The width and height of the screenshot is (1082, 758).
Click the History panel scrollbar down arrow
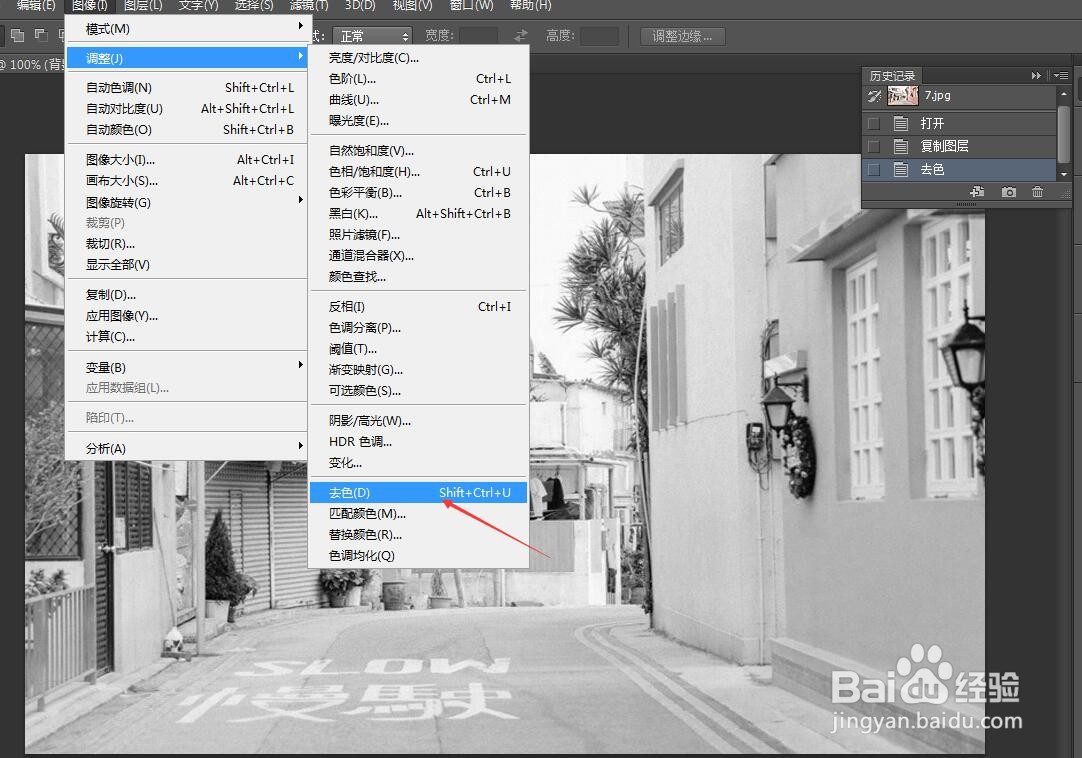1063,174
